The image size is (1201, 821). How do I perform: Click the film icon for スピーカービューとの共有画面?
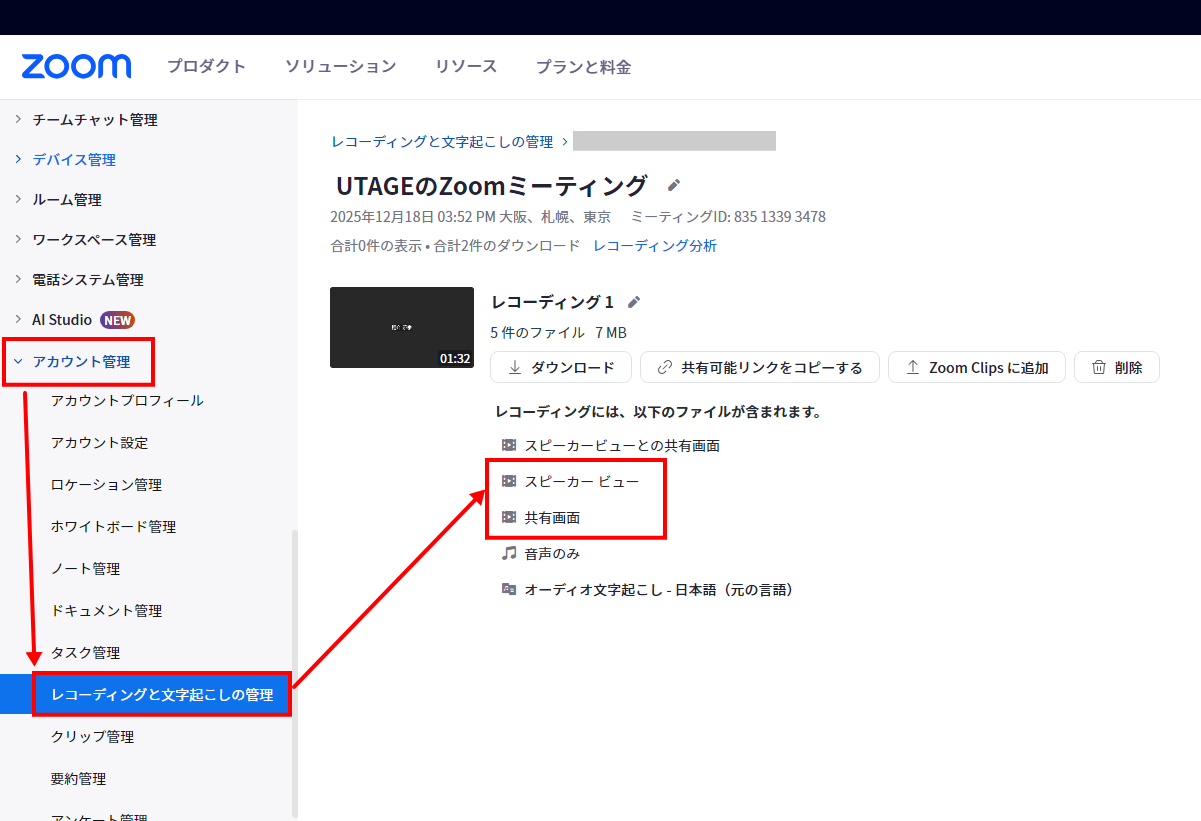point(509,445)
